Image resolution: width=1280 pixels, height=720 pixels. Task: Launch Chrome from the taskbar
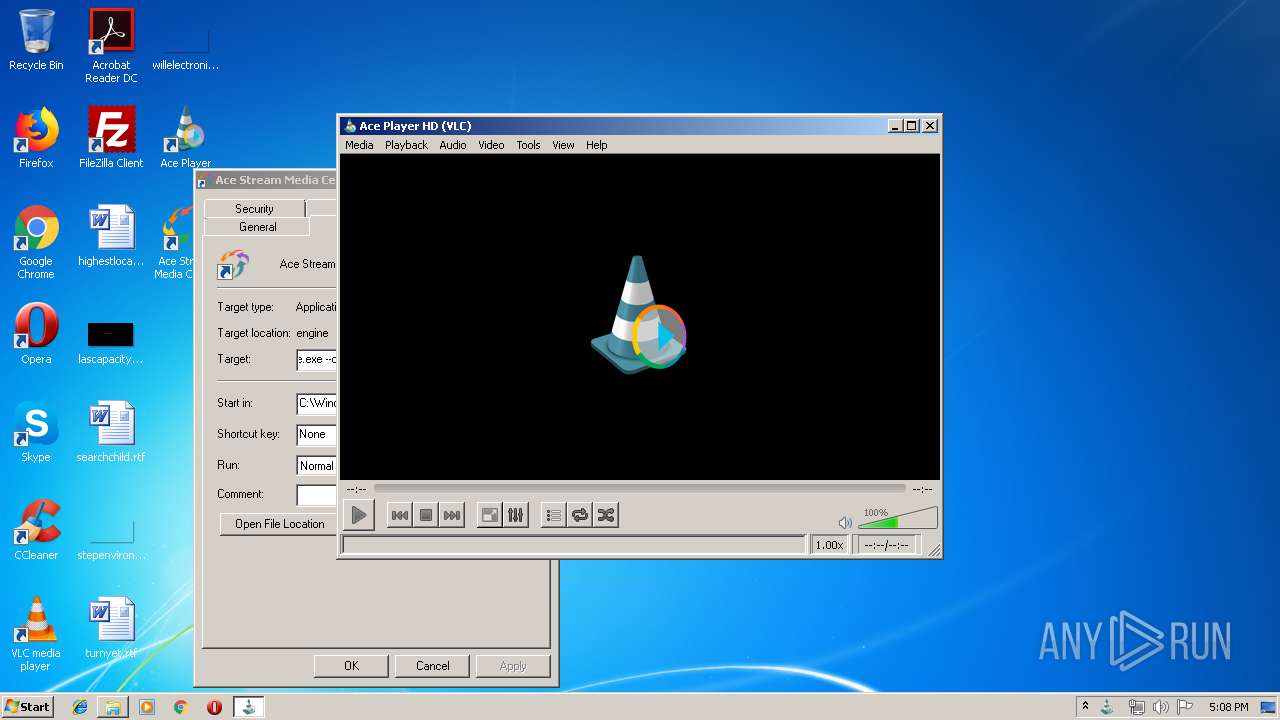tap(180, 707)
